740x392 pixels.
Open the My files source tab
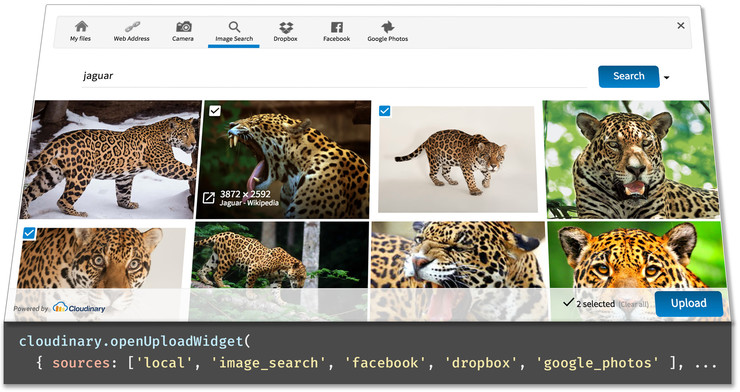coord(80,32)
